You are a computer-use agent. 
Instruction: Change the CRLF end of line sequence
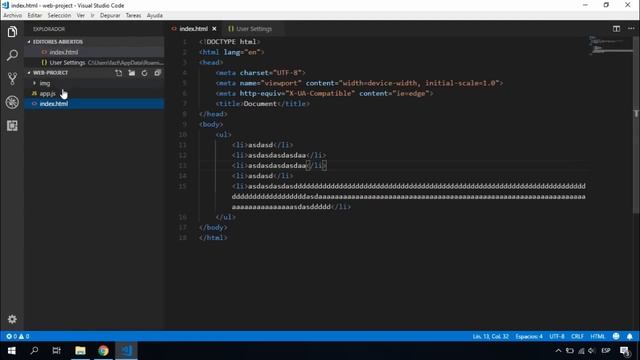click(577, 336)
